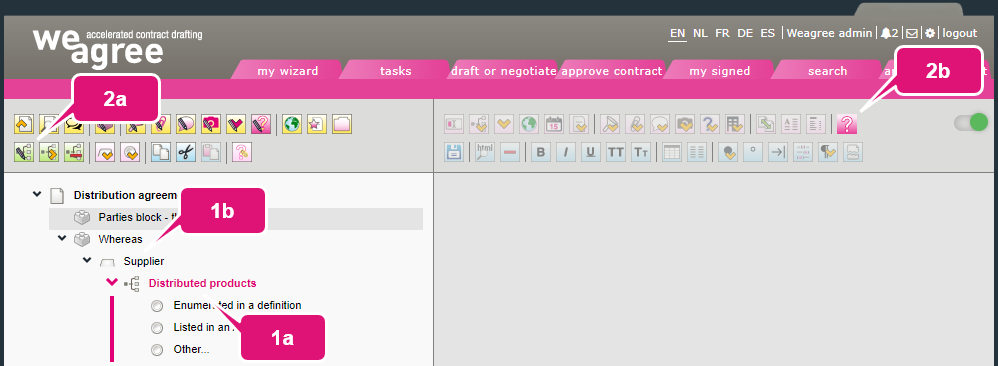998x366 pixels.
Task: Click the camera with checkmark icon
Action: 684,124
